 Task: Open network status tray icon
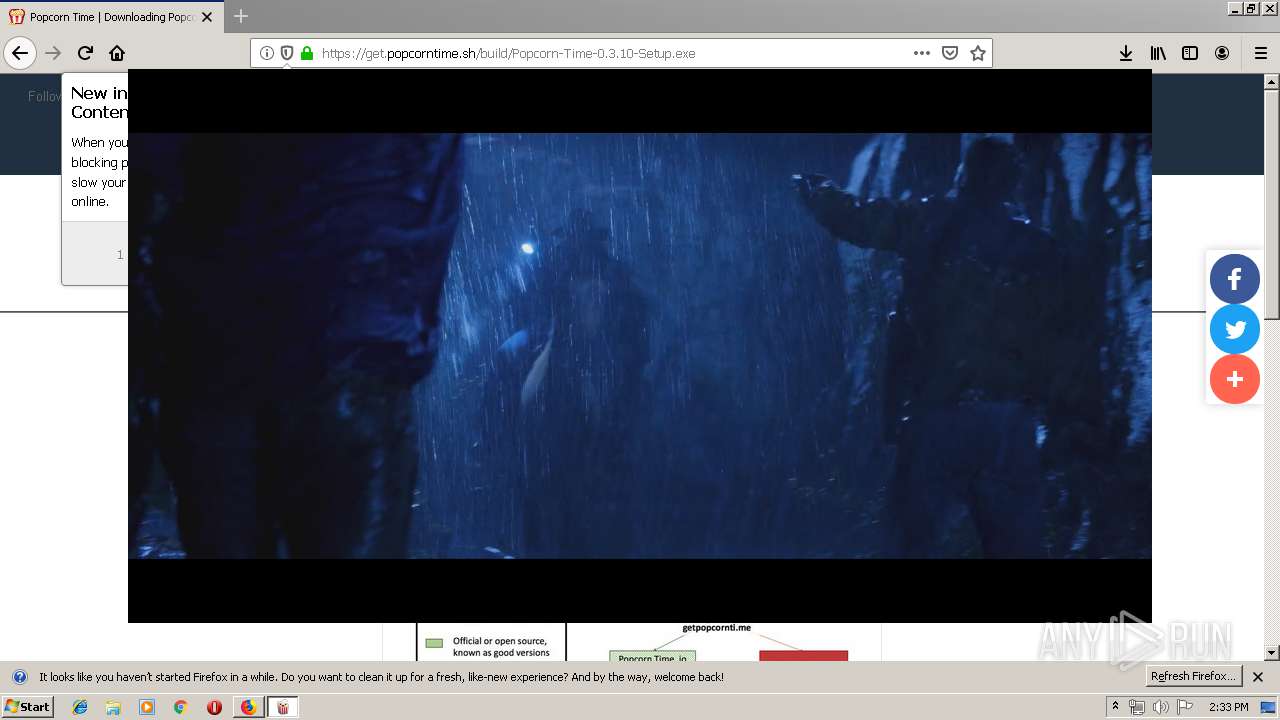point(1137,707)
